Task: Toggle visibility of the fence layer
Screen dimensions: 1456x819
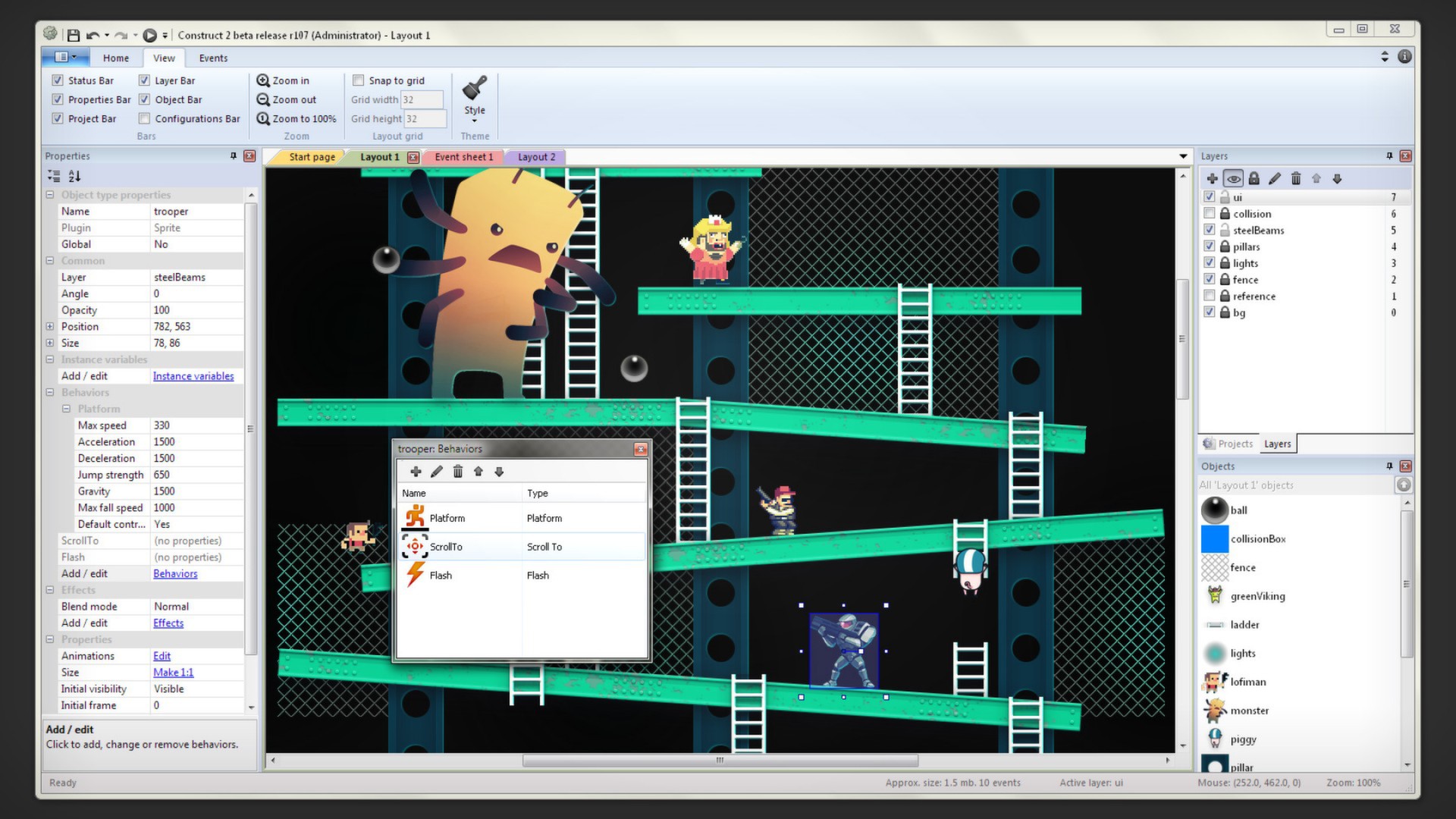Action: point(1210,279)
